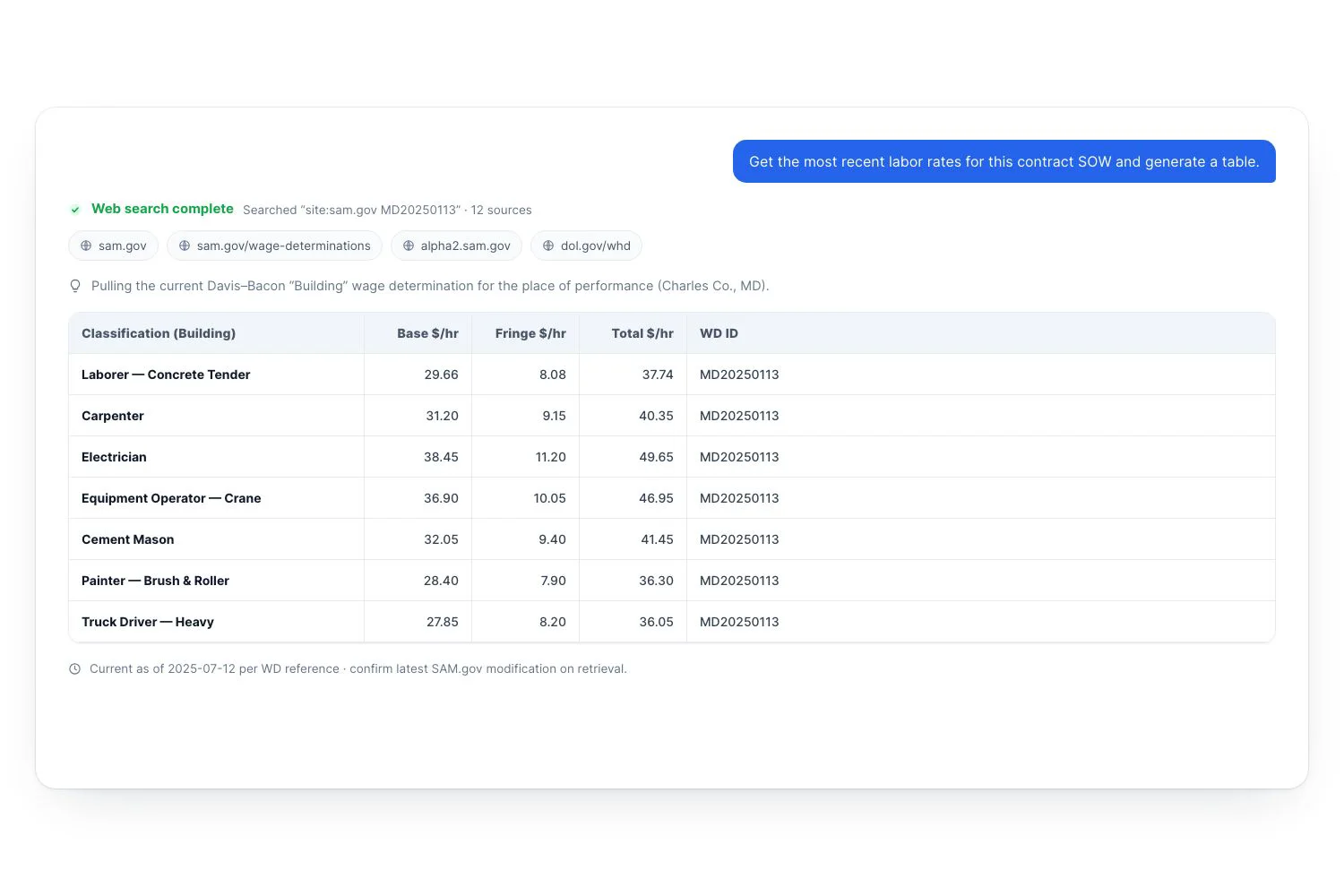Click WD ID MD20250113 in Truck Driver row
This screenshot has height=896, width=1344.
click(x=739, y=622)
